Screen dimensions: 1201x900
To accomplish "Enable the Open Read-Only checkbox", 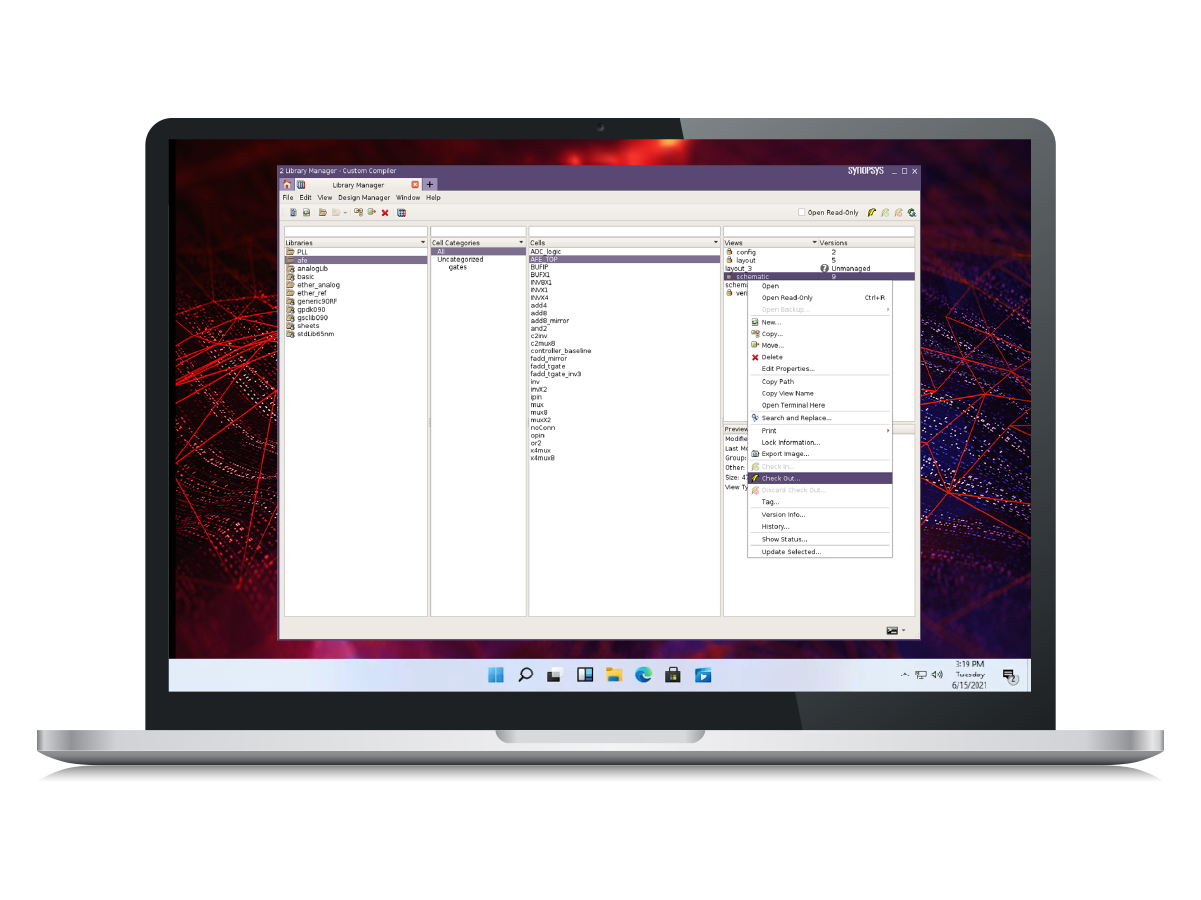I will [801, 213].
